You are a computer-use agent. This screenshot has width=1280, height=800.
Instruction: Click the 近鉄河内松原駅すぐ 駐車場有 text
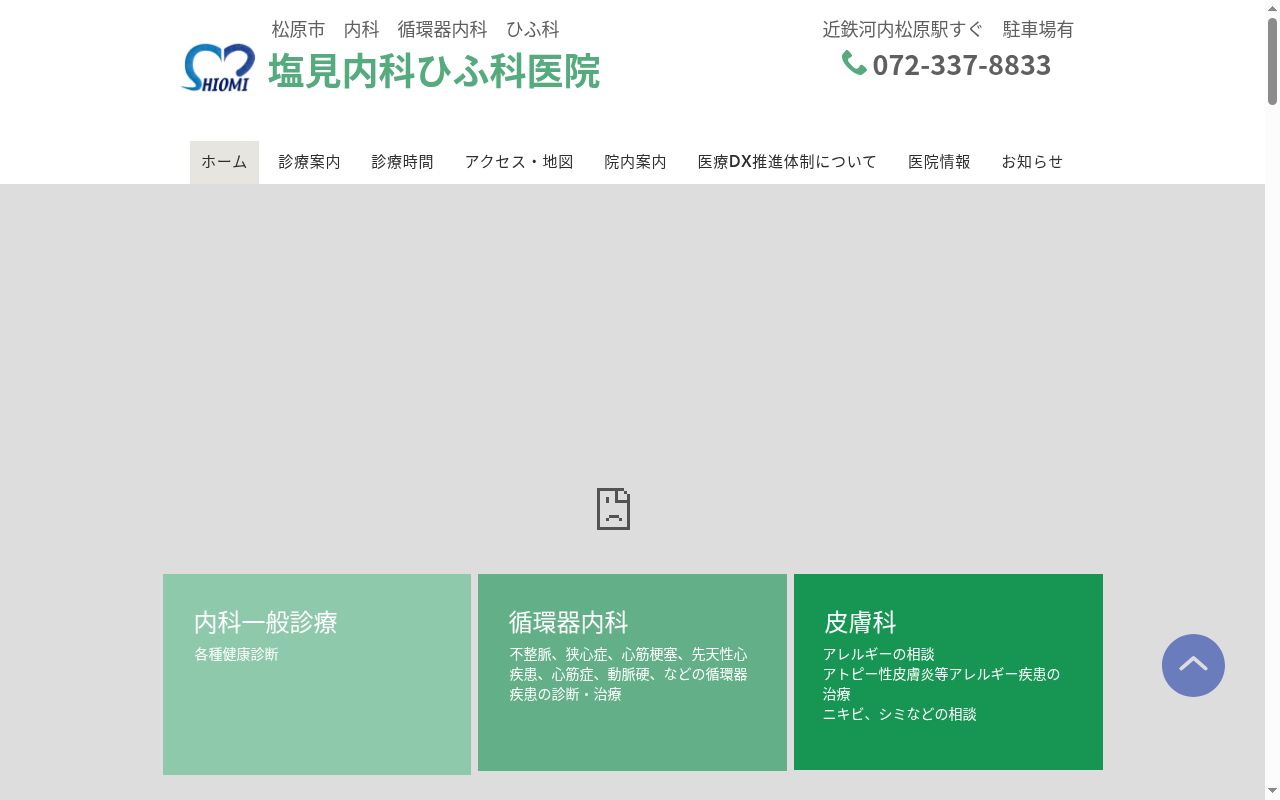pos(948,30)
